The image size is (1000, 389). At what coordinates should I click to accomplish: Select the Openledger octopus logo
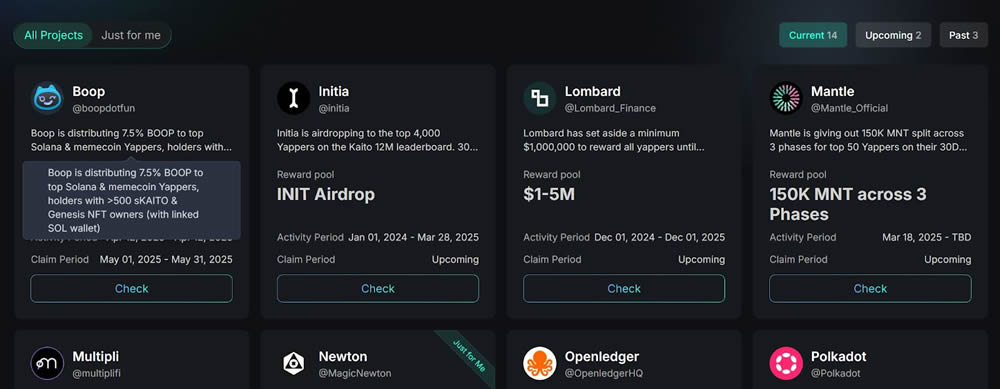540,363
